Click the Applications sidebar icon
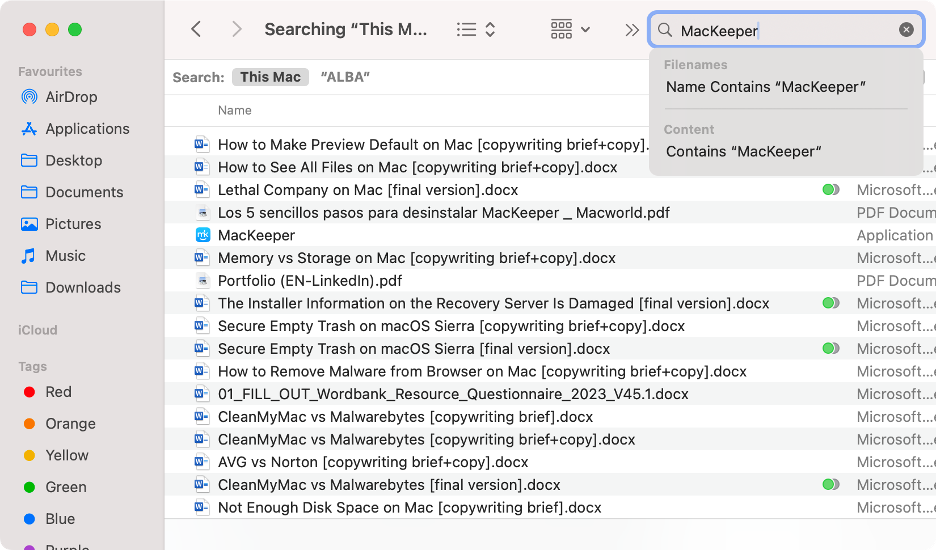The width and height of the screenshot is (936, 550). [x=29, y=128]
